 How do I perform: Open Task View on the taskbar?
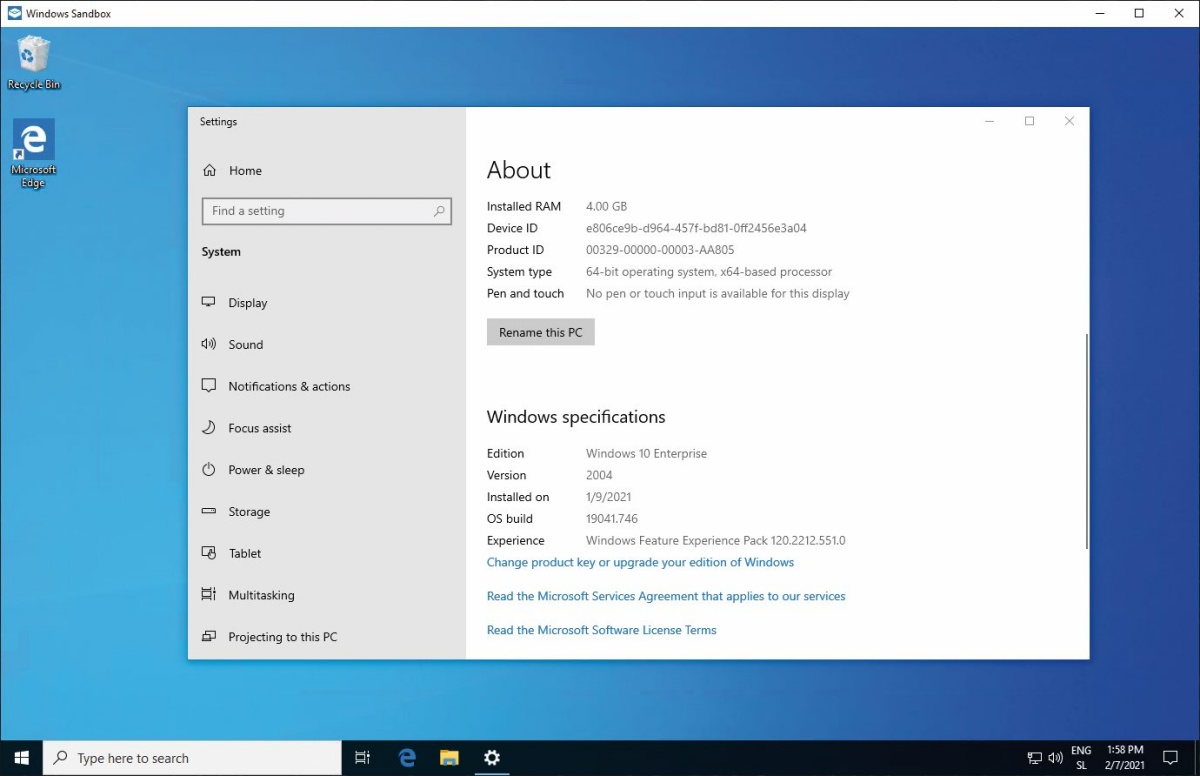click(363, 758)
